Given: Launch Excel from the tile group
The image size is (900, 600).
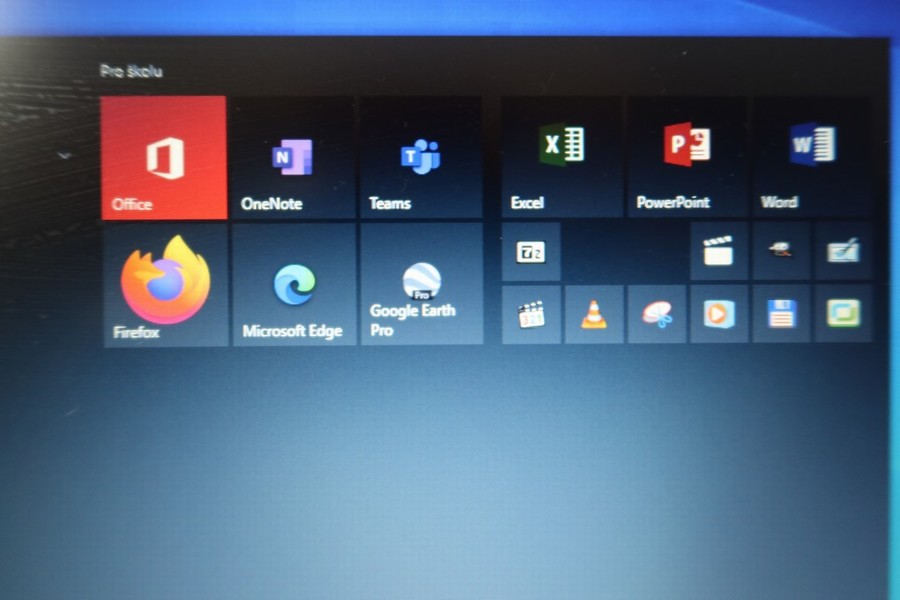Looking at the screenshot, I should (562, 157).
